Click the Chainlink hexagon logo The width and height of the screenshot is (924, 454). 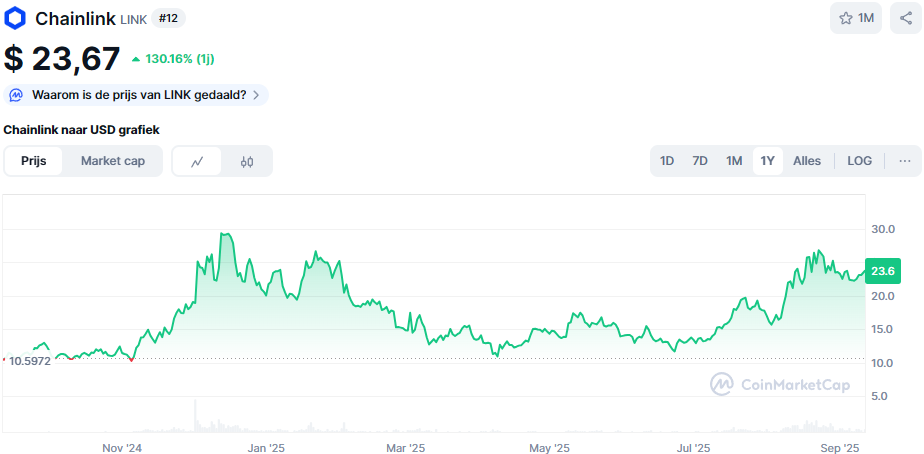pyautogui.click(x=15, y=18)
